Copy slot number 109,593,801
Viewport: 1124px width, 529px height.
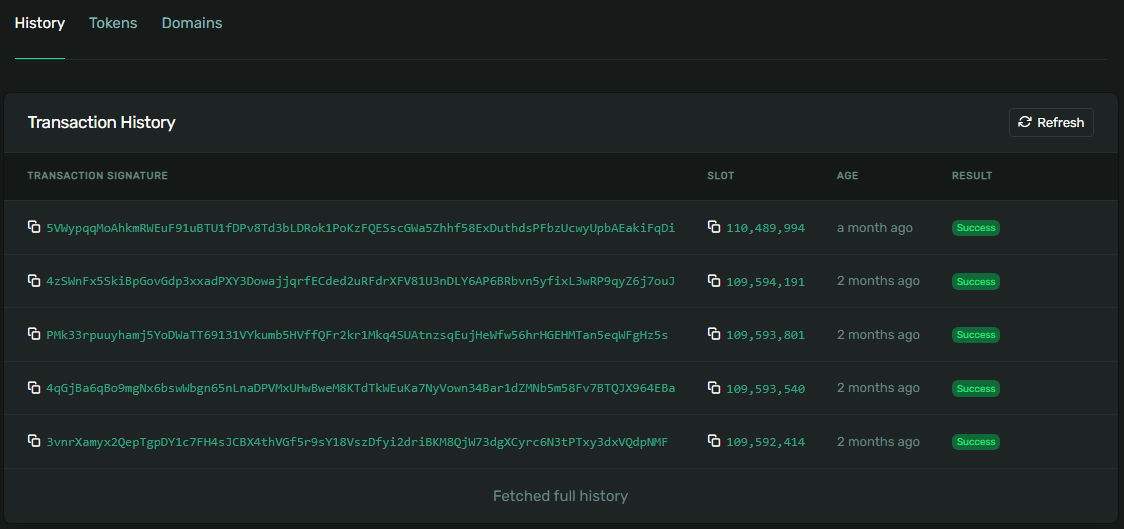(x=714, y=333)
